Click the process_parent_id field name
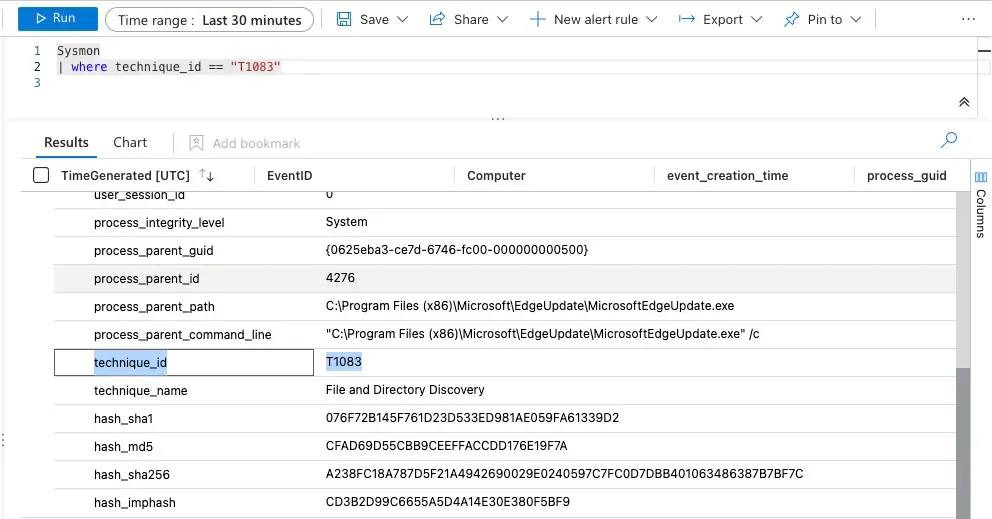The height and width of the screenshot is (519, 992). (146, 278)
